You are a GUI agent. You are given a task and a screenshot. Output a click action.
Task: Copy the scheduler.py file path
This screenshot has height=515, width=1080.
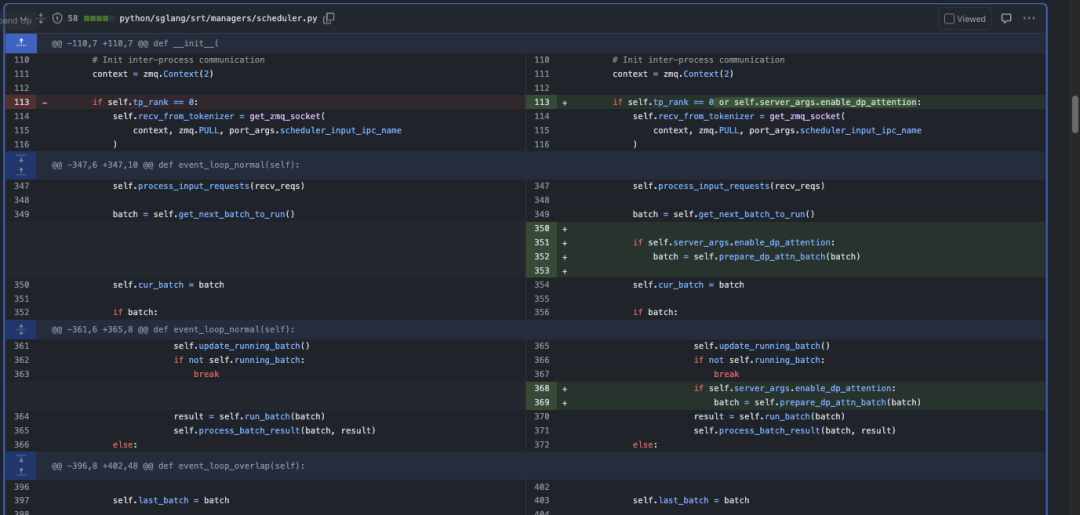coord(329,18)
